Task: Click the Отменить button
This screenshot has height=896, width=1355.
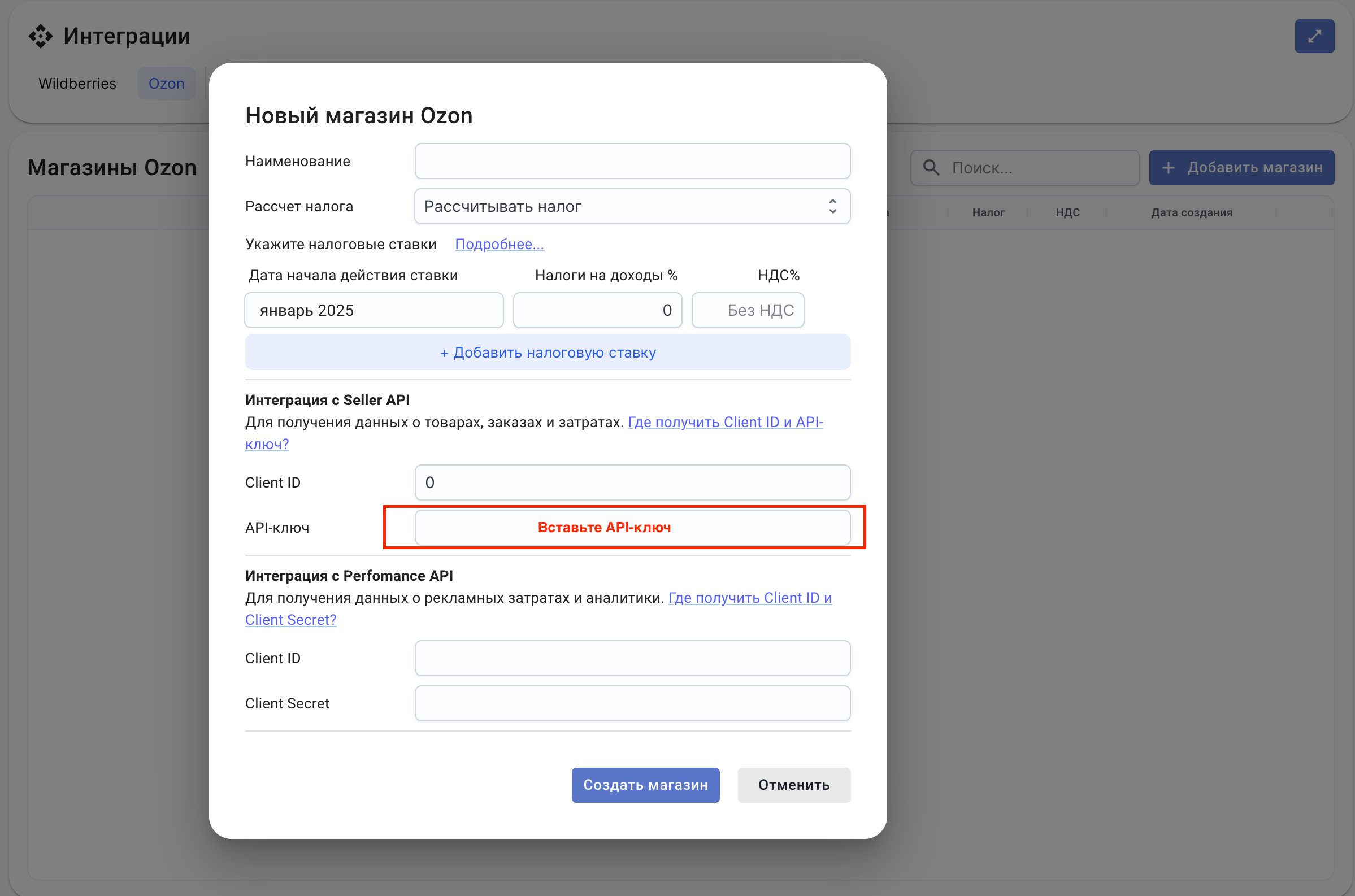Action: click(793, 785)
